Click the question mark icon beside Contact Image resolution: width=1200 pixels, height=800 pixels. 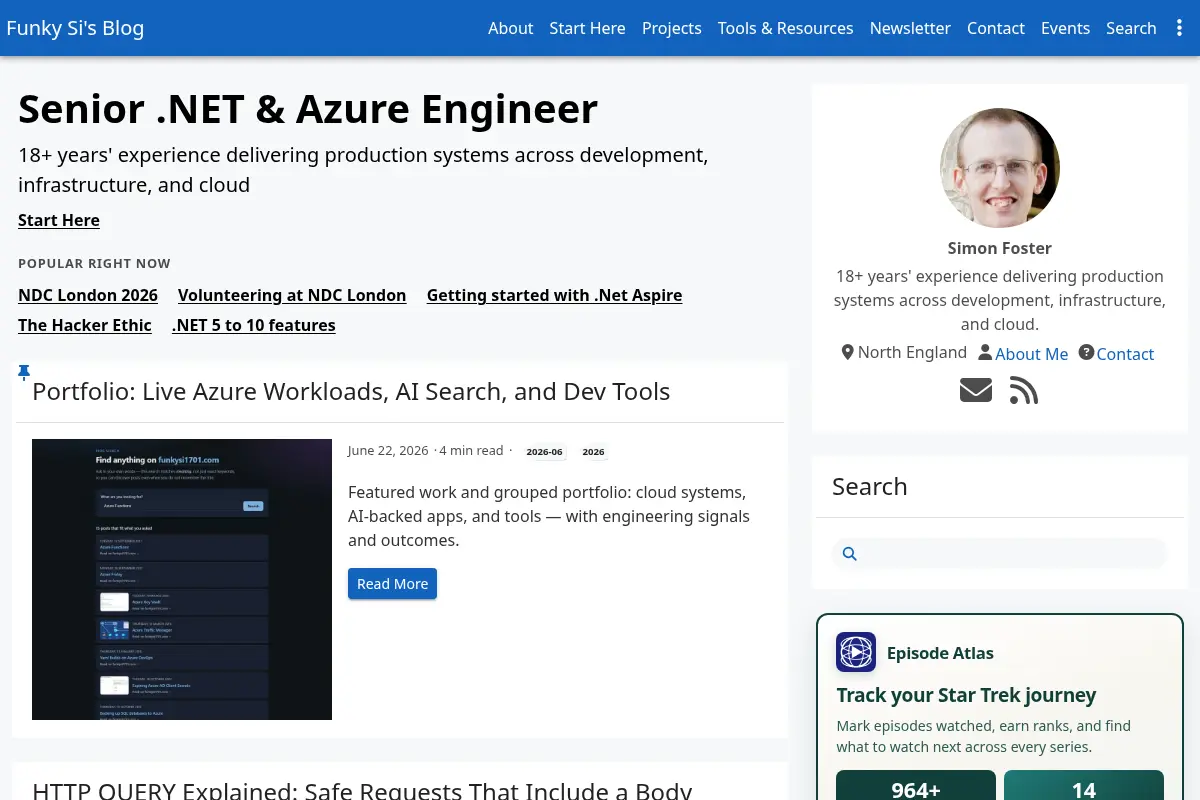1086,352
